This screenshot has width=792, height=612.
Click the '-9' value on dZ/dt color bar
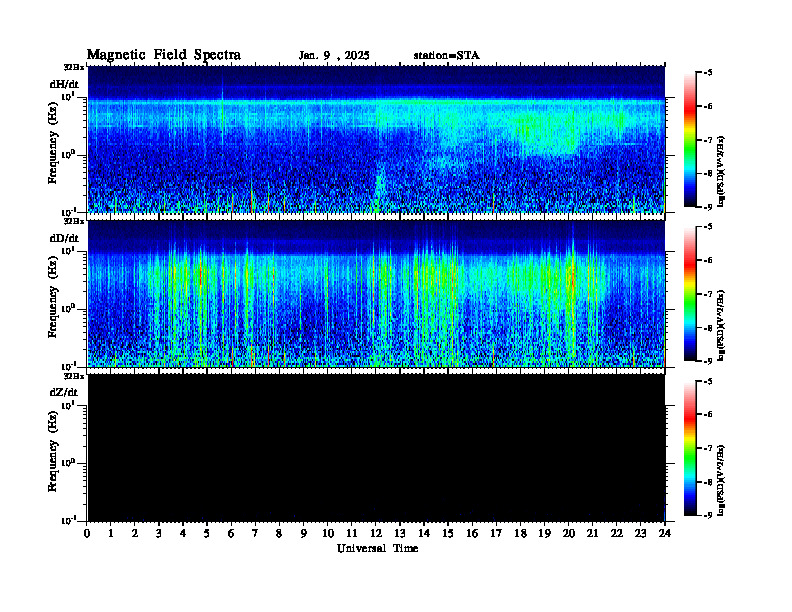[708, 515]
